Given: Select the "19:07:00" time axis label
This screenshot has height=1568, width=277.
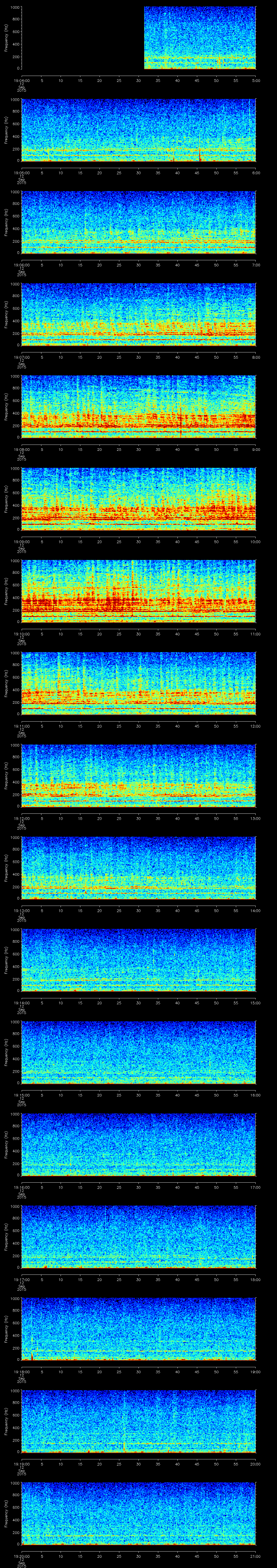Looking at the screenshot, I should (x=21, y=357).
